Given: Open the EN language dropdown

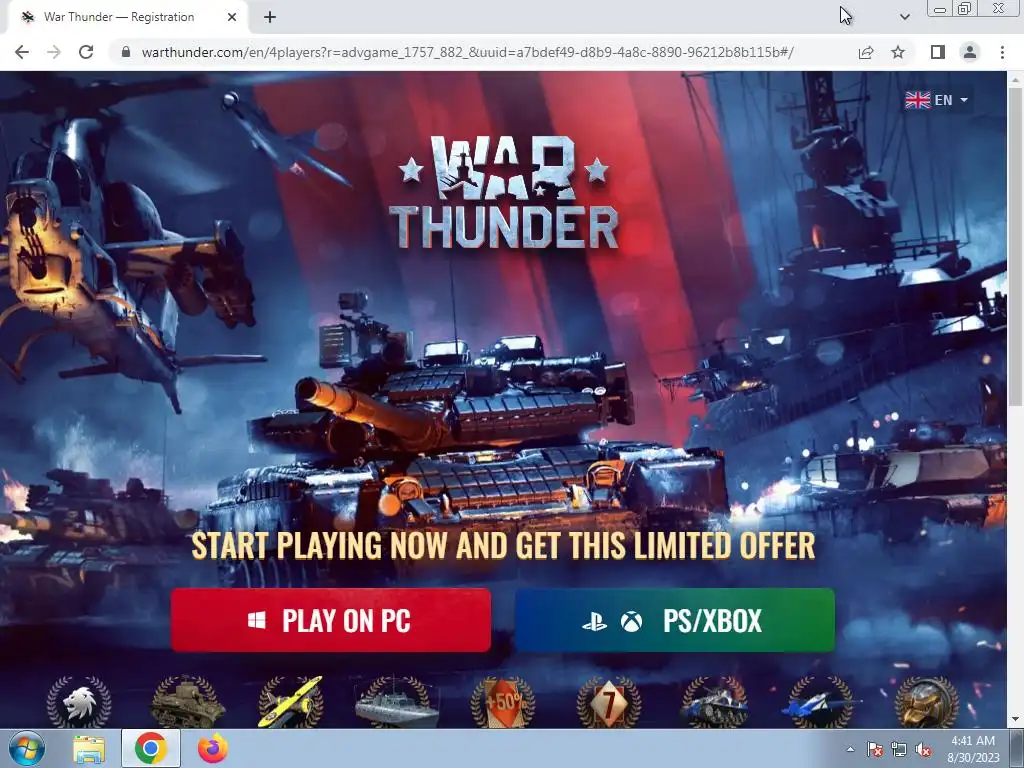Looking at the screenshot, I should (x=936, y=100).
